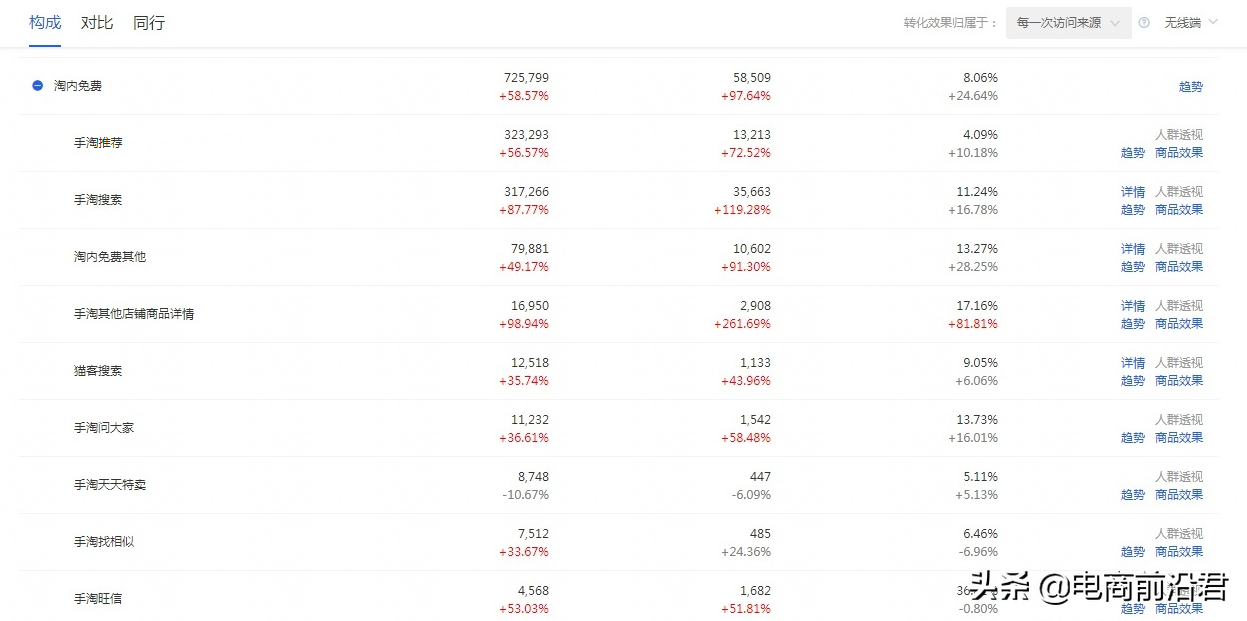Open 详情 for the 手淘其他店铺商品详情 row

pos(1132,306)
